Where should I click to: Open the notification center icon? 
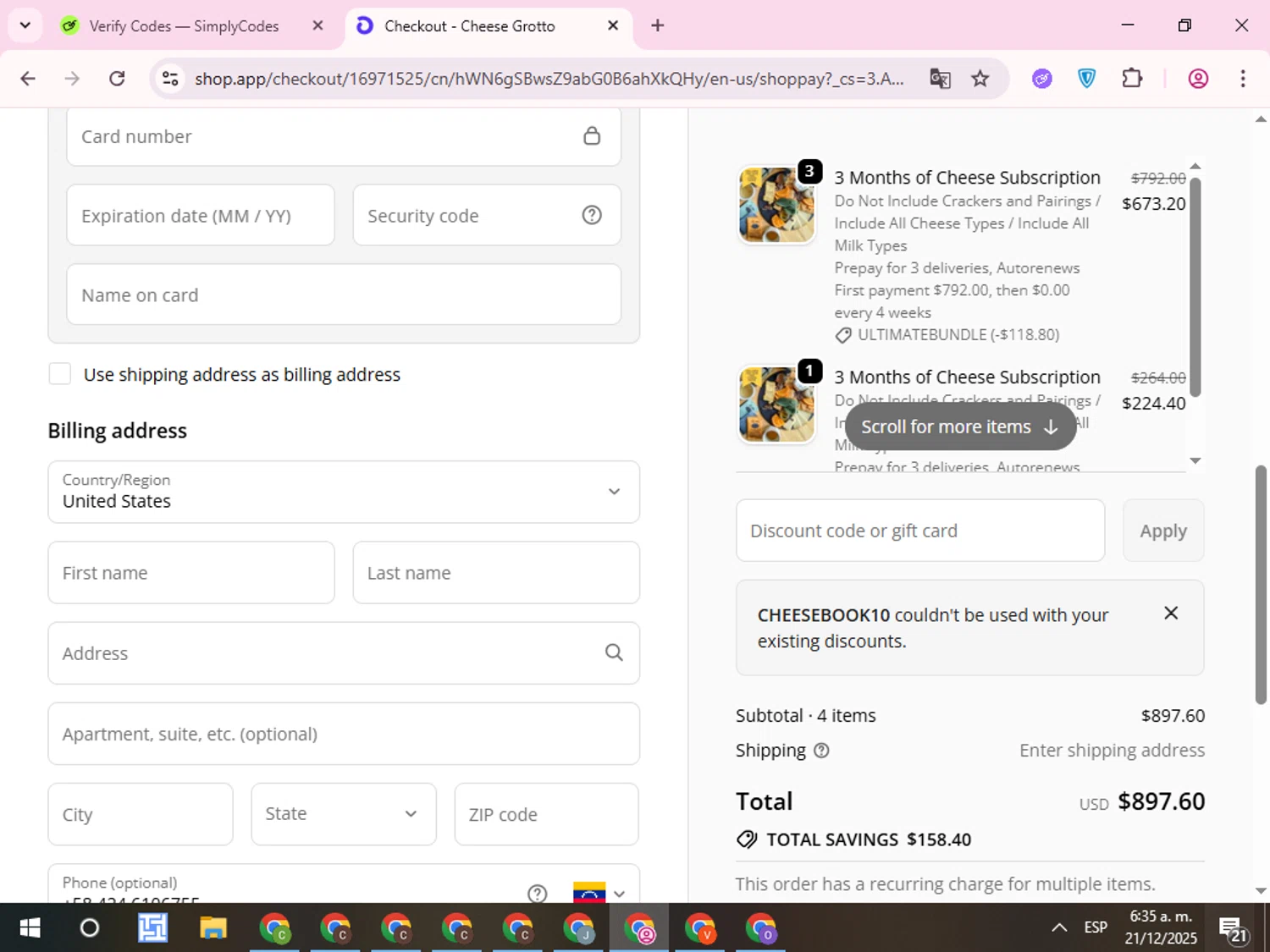point(1234,928)
